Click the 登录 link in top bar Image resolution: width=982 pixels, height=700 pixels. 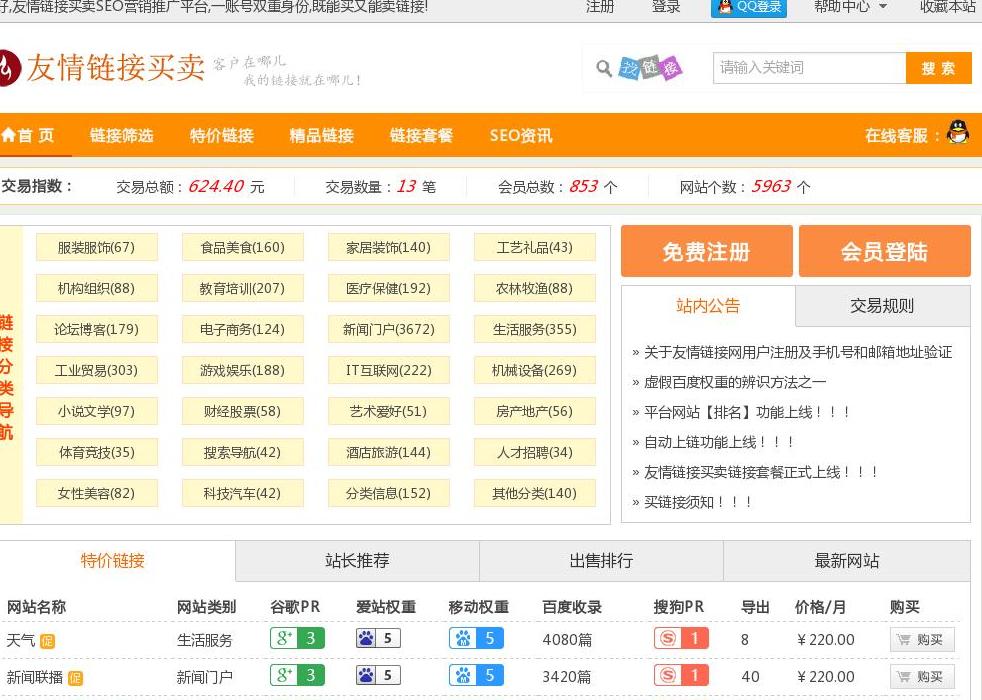coord(666,6)
